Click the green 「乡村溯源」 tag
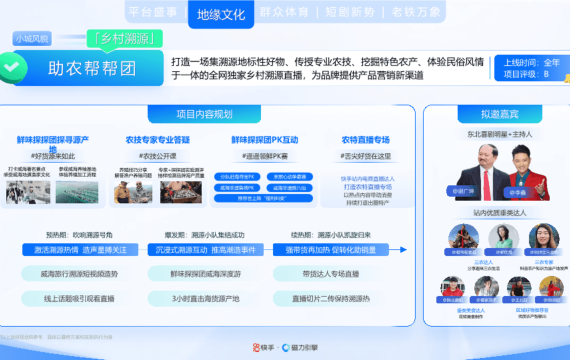 tap(124, 39)
